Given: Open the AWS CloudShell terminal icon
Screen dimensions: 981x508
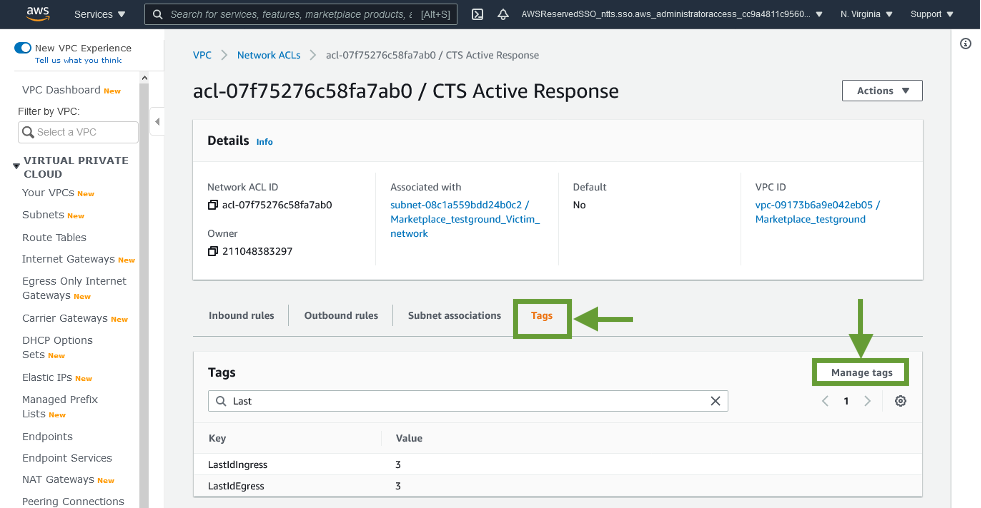Looking at the screenshot, I should (x=477, y=14).
